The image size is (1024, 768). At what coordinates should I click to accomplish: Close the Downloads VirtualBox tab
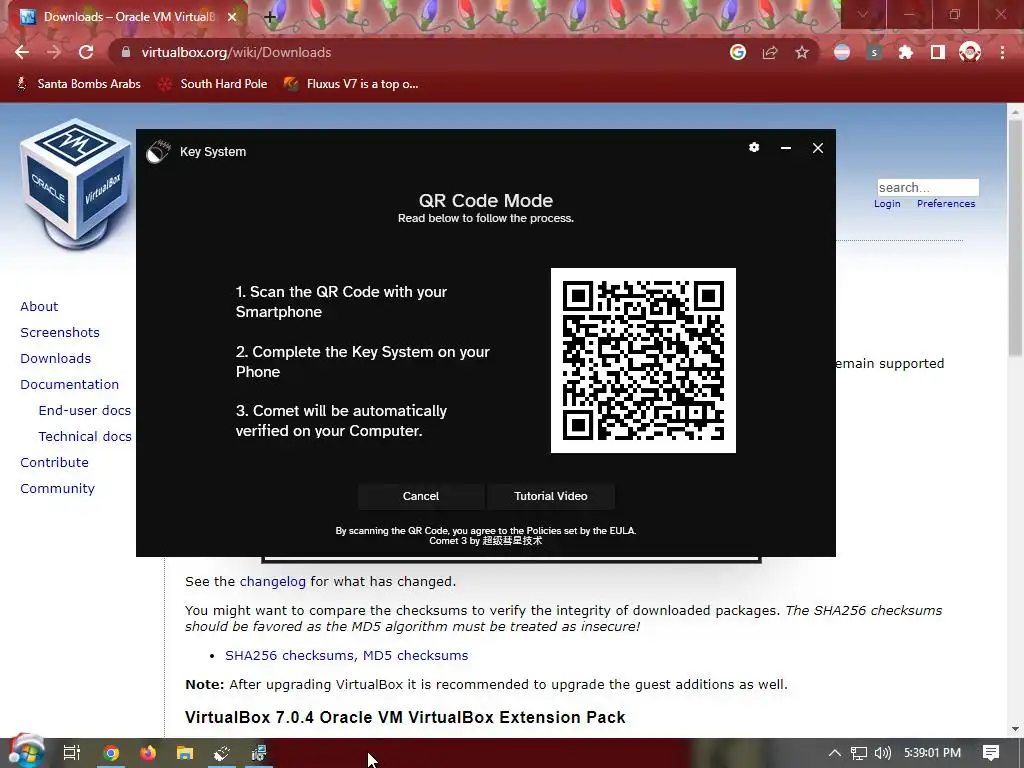click(x=232, y=17)
